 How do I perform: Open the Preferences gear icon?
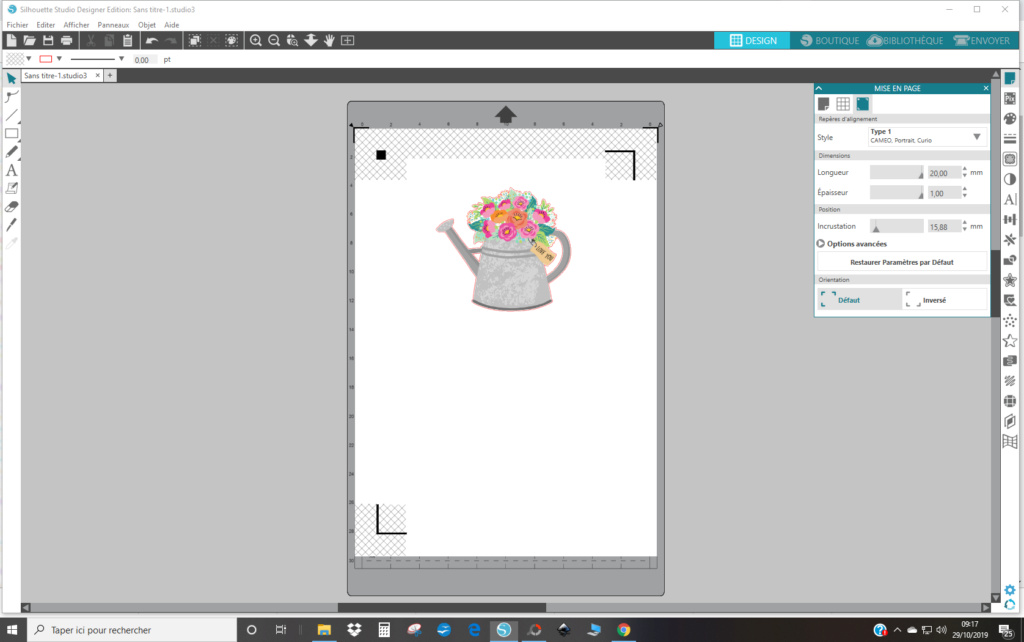pos(1010,590)
